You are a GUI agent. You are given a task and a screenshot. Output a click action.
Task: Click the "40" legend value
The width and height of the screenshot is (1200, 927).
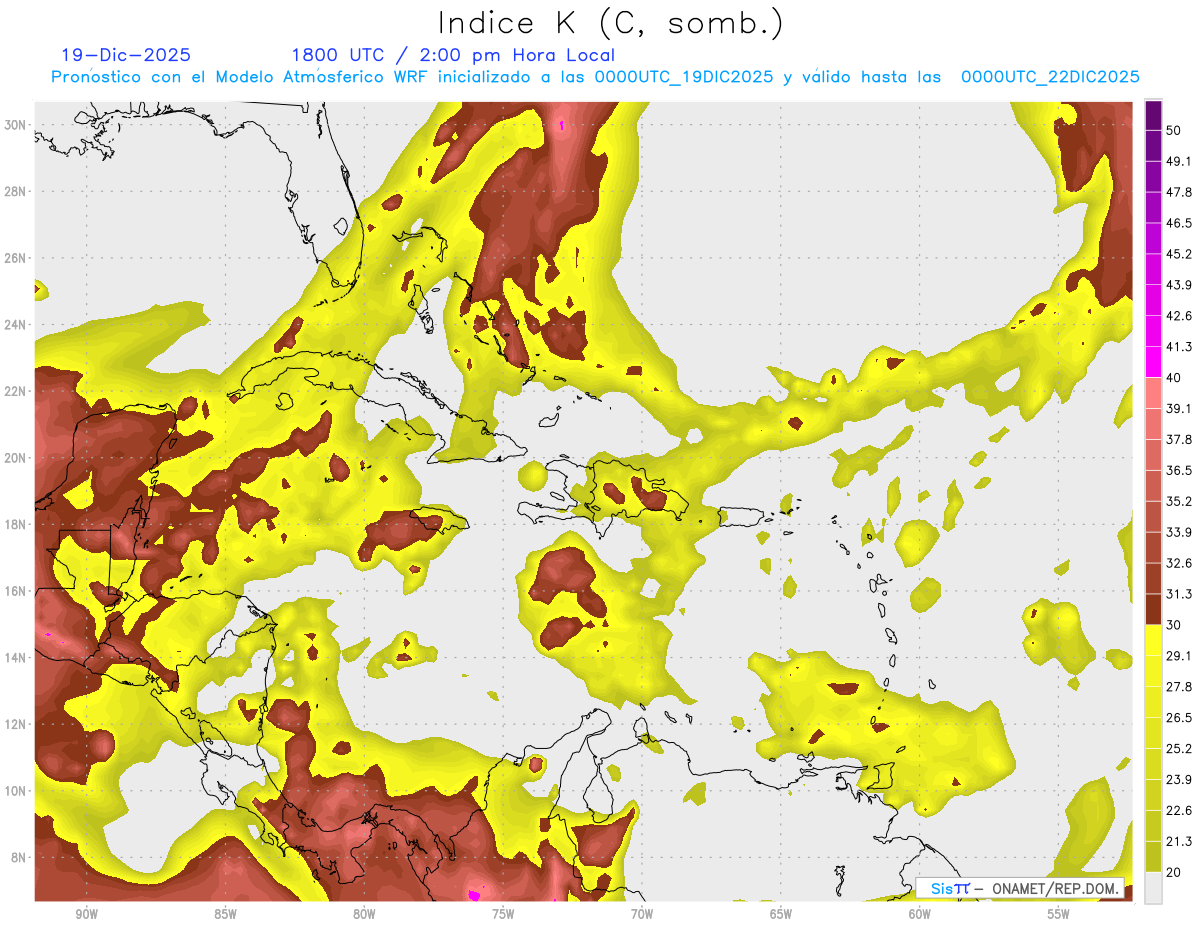click(1174, 378)
